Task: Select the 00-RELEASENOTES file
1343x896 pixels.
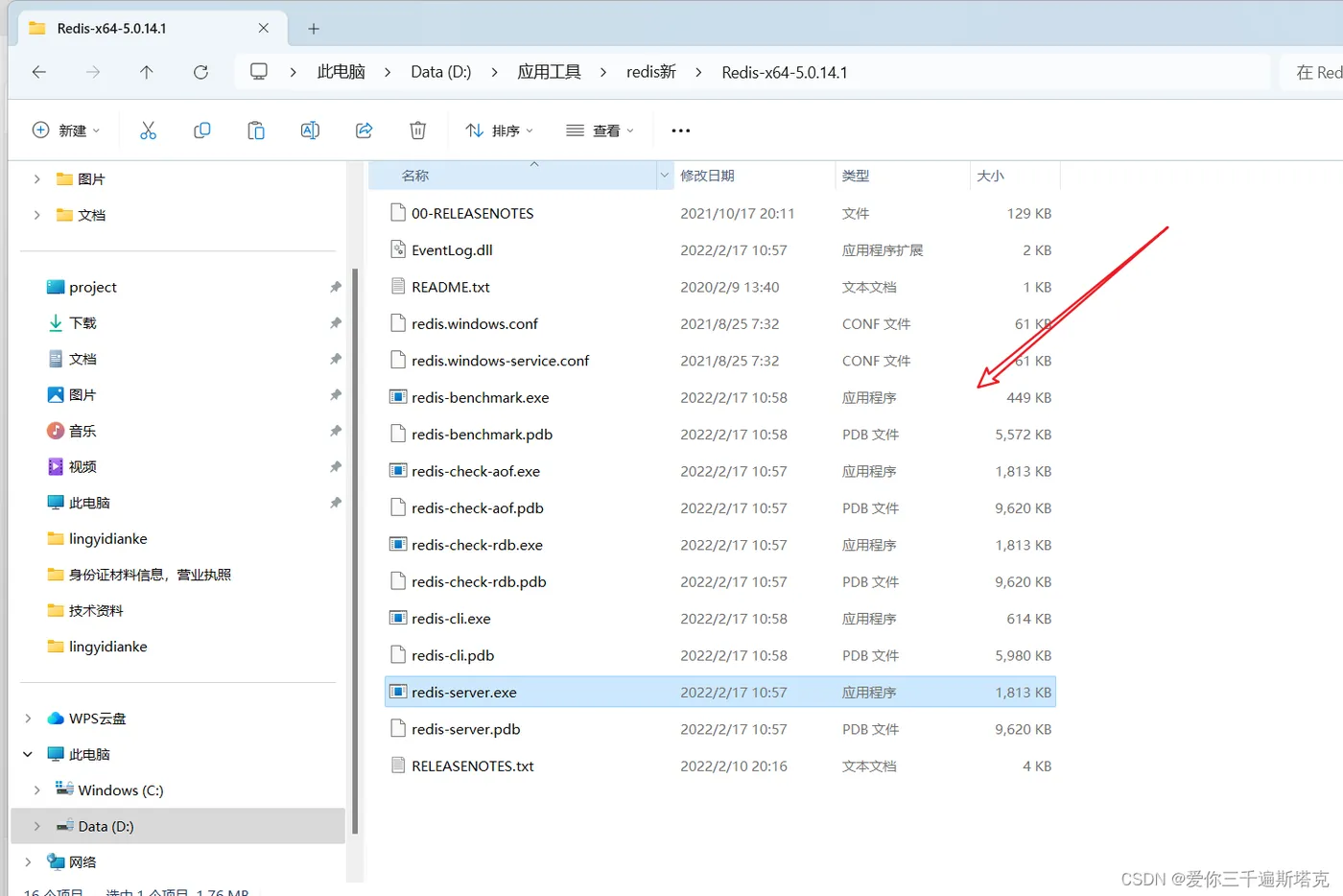Action: [720, 213]
